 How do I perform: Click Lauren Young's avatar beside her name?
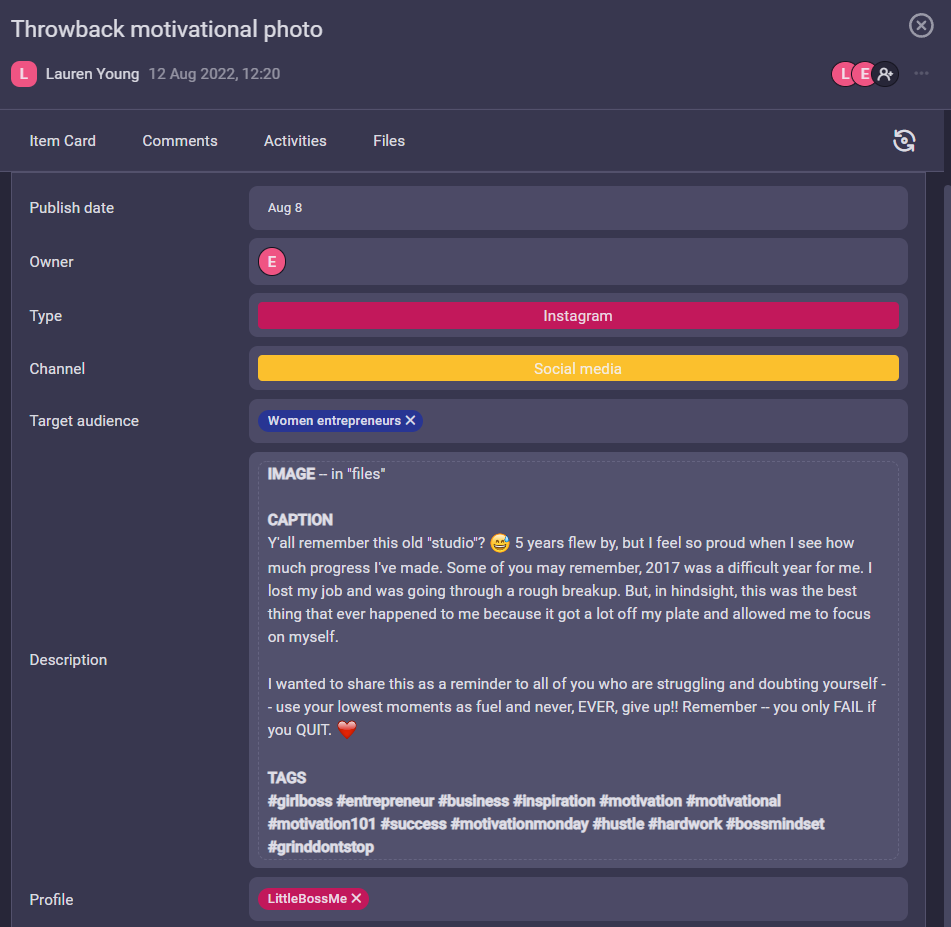pos(24,74)
